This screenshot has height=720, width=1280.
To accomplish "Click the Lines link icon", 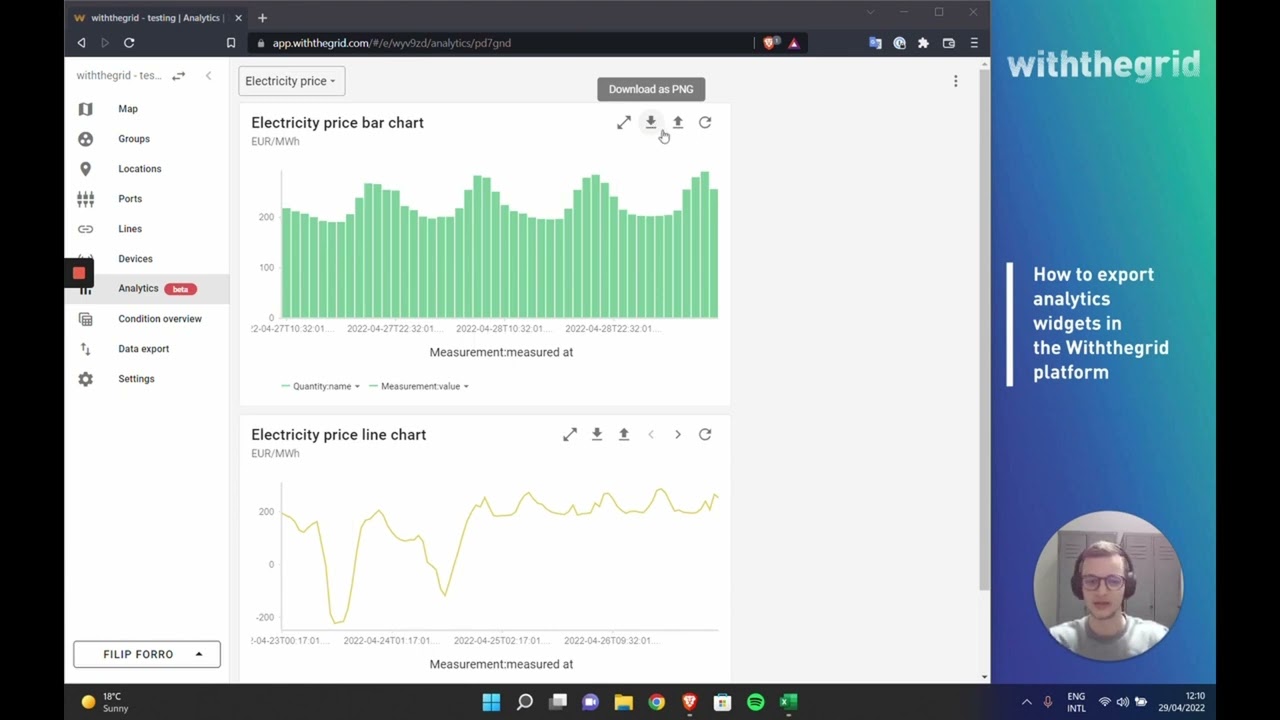I will pyautogui.click(x=85, y=229).
